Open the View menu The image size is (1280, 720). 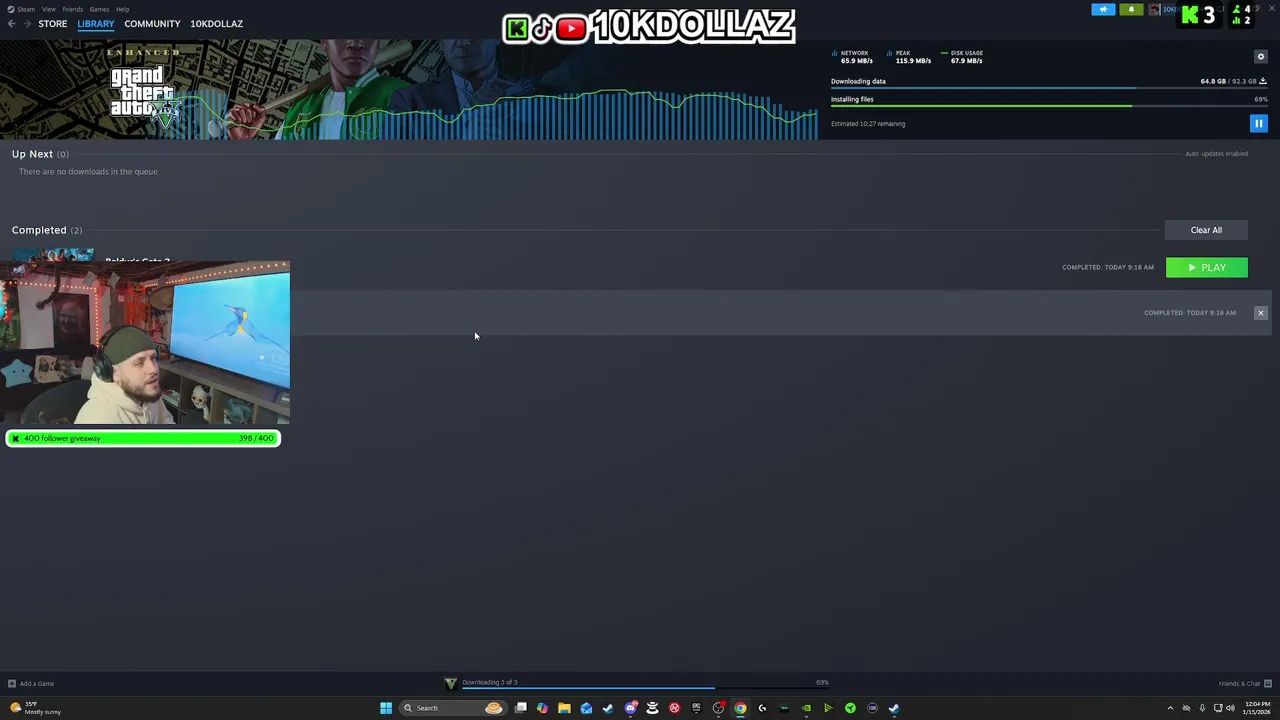pos(48,9)
